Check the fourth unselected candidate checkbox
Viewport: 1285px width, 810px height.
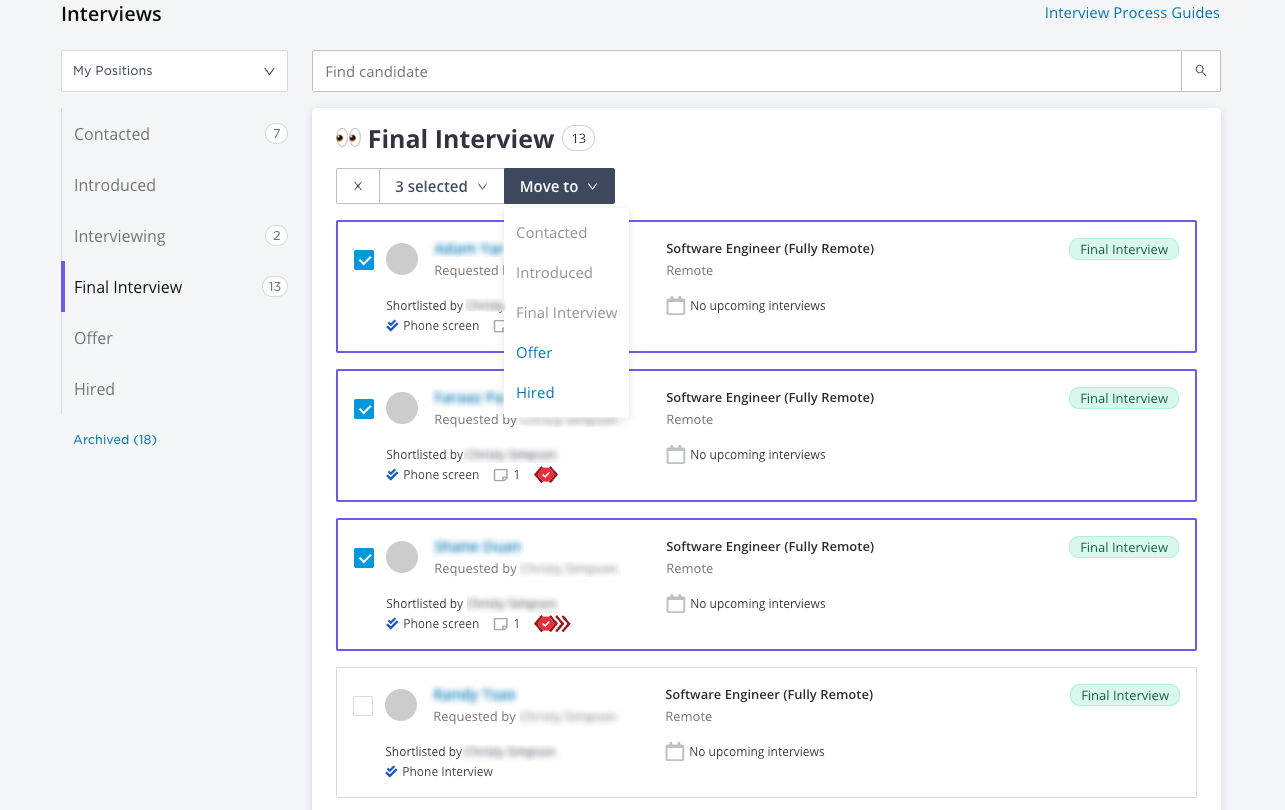(363, 706)
